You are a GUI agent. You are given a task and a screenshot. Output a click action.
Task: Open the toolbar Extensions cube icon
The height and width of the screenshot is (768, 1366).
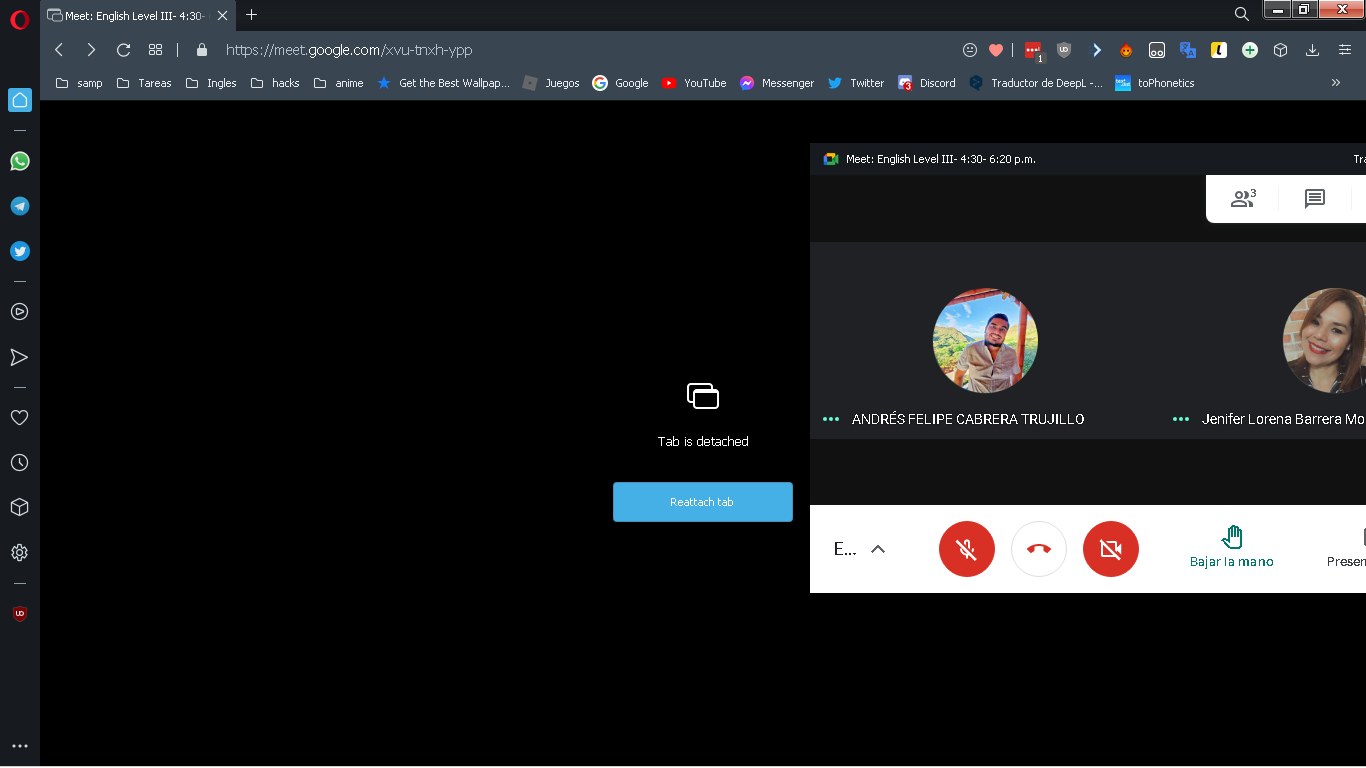(1280, 50)
